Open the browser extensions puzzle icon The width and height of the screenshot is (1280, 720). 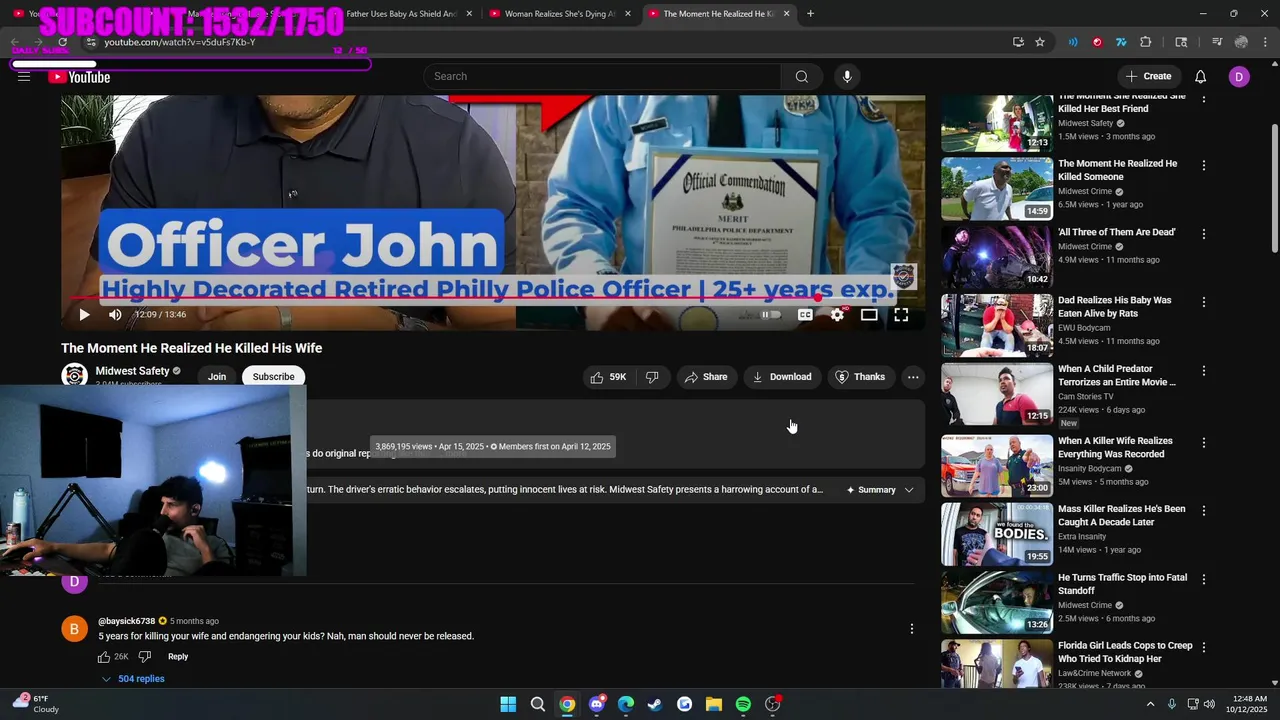(x=1146, y=42)
